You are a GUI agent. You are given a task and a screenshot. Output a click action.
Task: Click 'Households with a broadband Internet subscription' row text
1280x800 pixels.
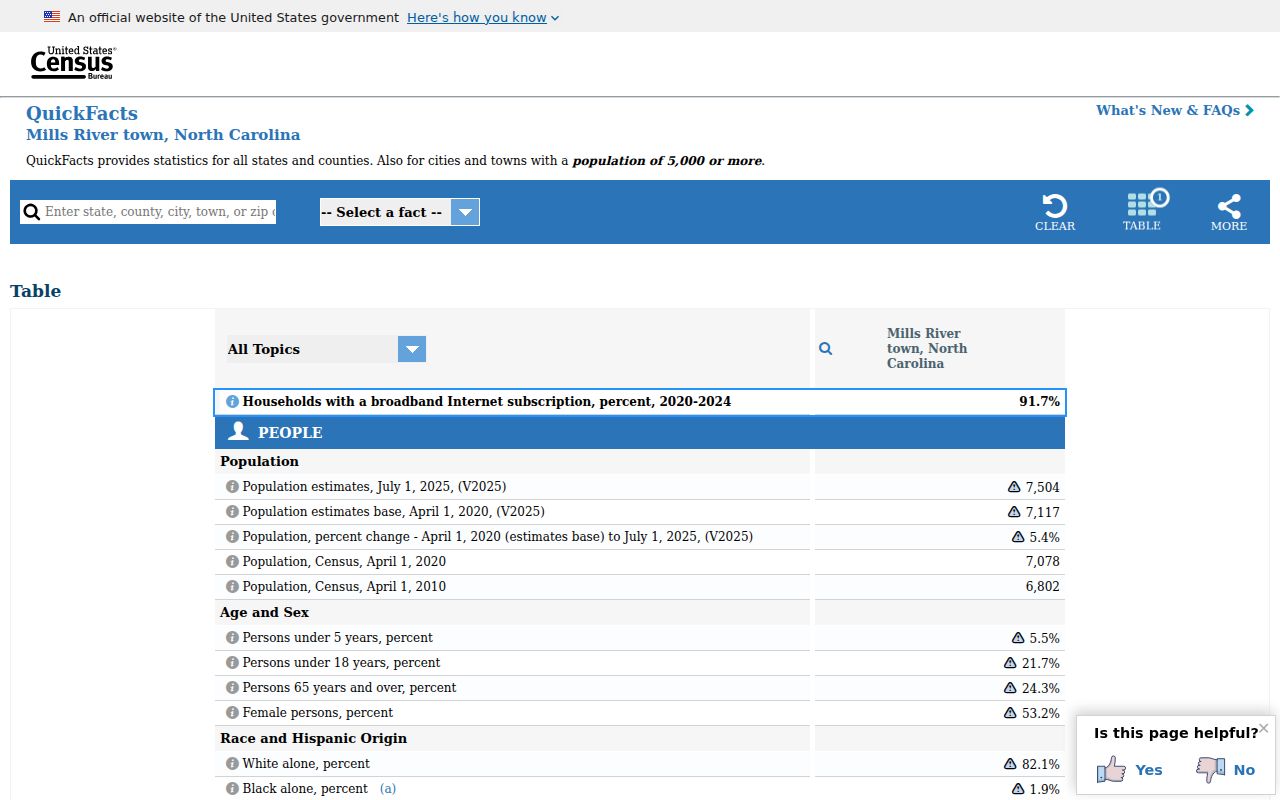487,401
